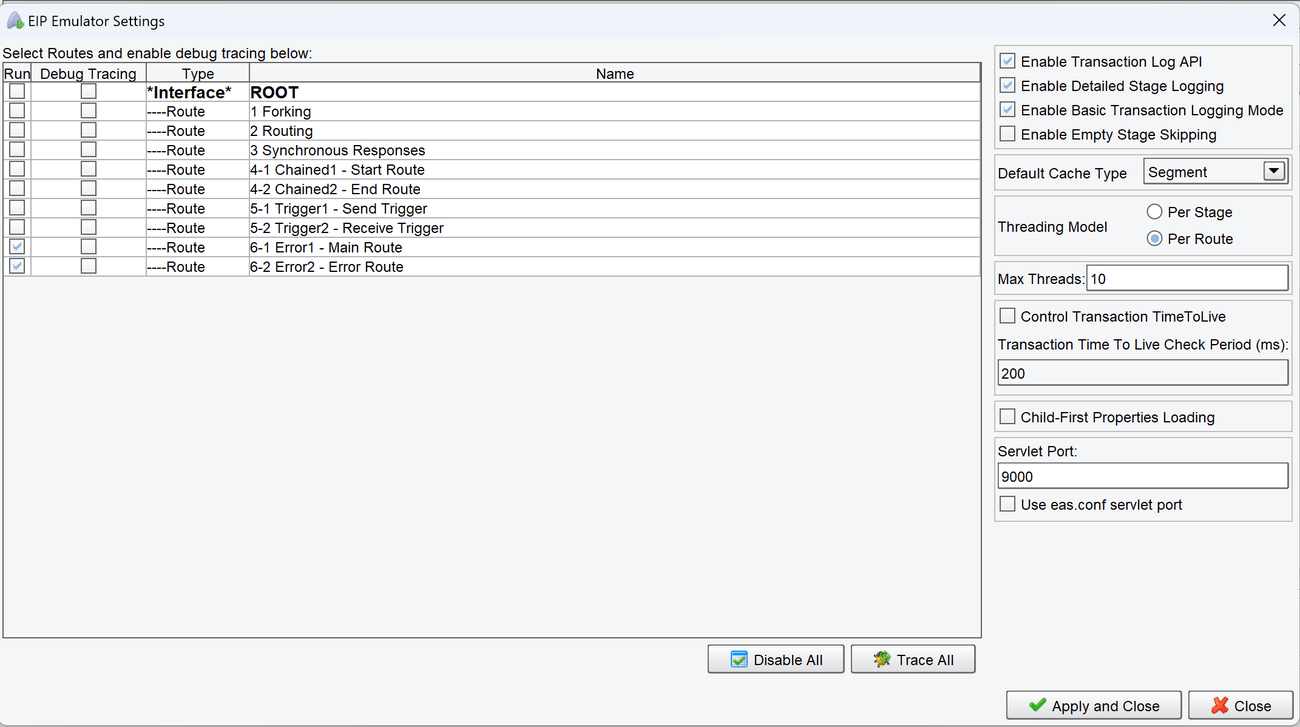Screen dimensions: 1300x727
Task: Check Enable Empty Stage Skipping
Action: 1008,134
